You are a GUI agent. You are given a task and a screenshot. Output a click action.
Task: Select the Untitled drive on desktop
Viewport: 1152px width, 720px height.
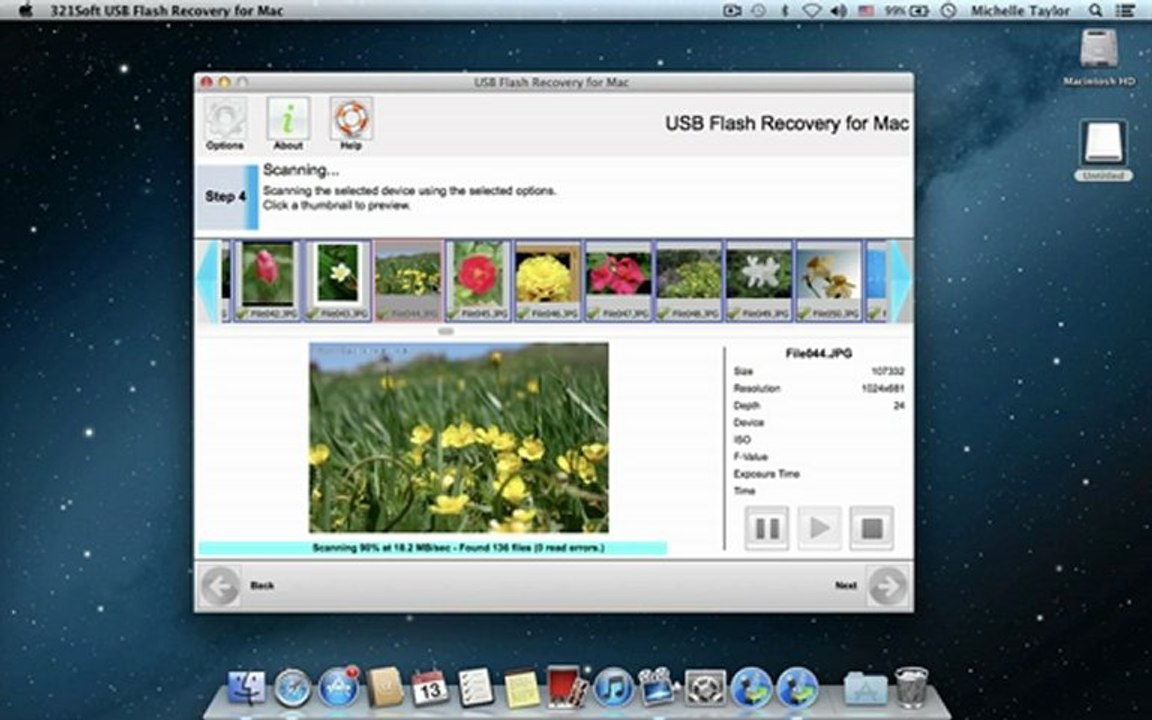[x=1104, y=144]
